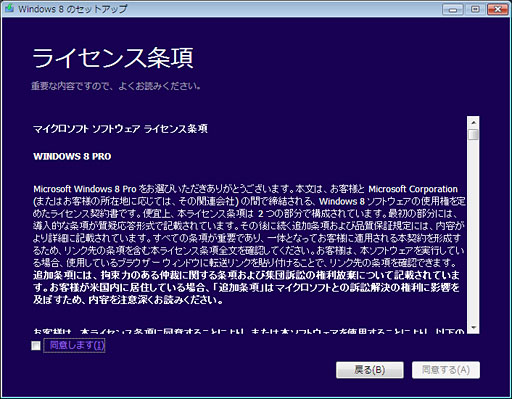The width and height of the screenshot is (512, 399).
Task: Click the 重要な内容ですので subtitle text
Action: [x=116, y=86]
